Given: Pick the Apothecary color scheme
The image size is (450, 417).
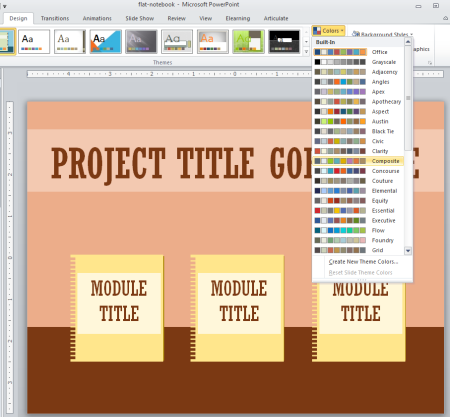Looking at the screenshot, I should pyautogui.click(x=359, y=102).
